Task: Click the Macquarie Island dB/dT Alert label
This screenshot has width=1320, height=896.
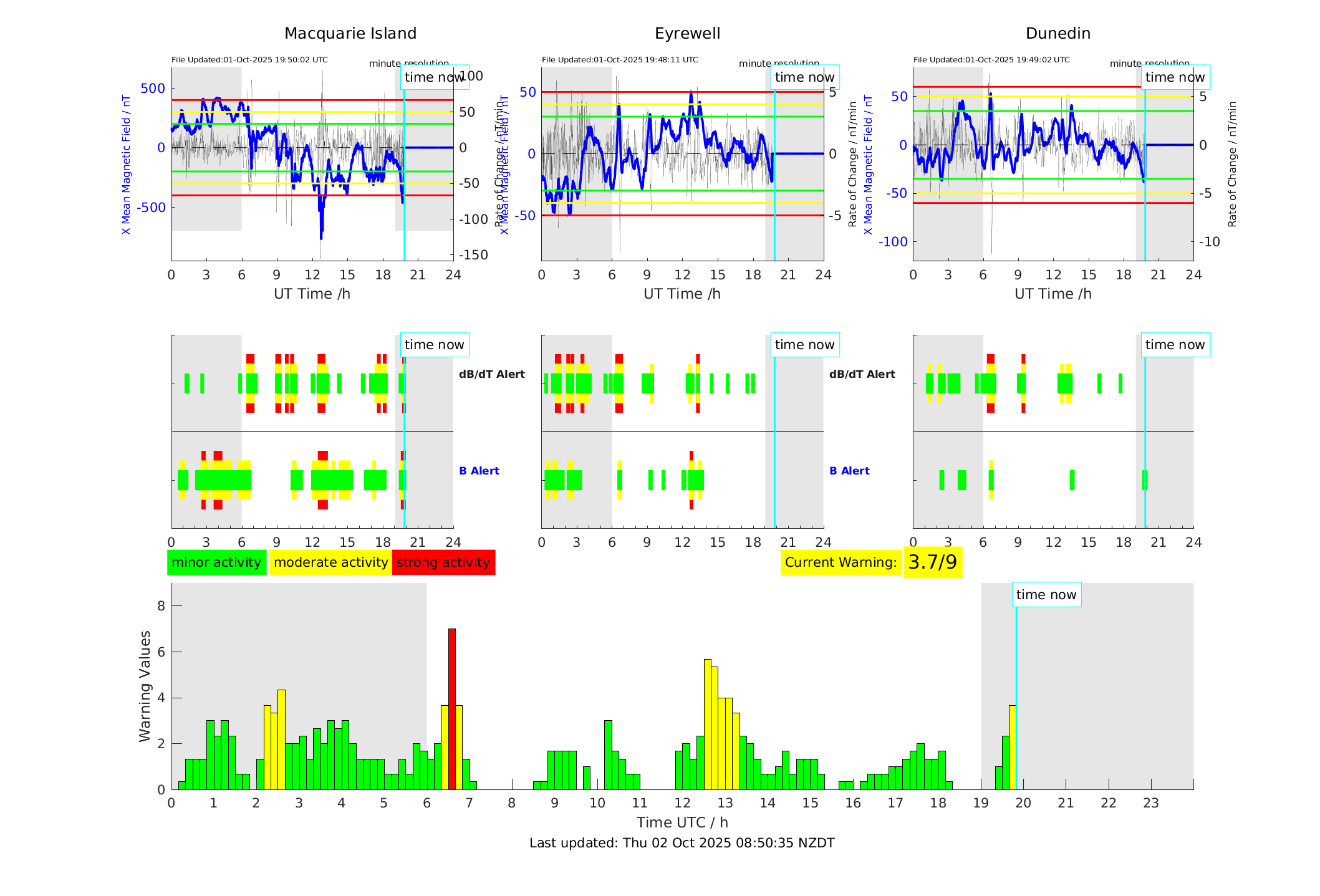Action: tap(491, 374)
